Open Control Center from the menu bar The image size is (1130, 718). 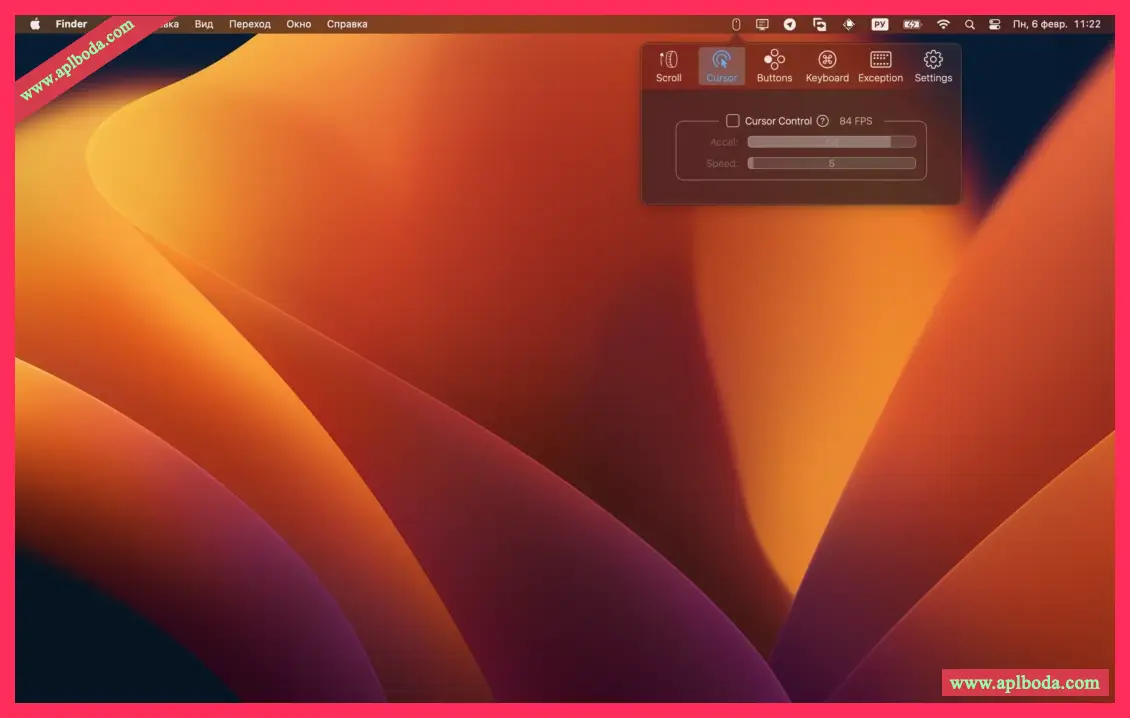coord(994,24)
